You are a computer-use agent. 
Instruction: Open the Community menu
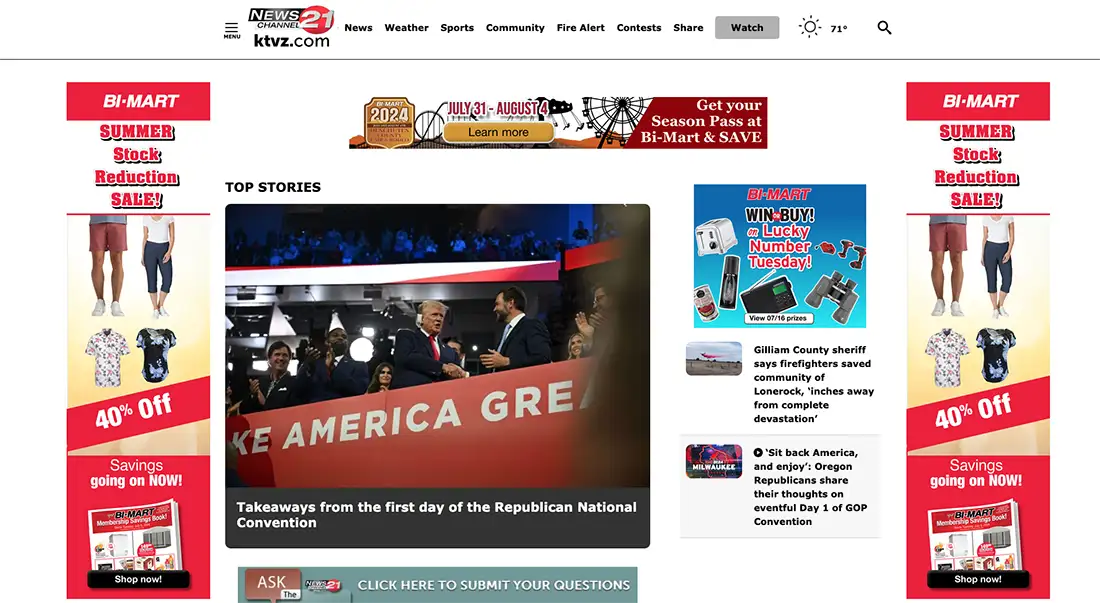point(515,27)
